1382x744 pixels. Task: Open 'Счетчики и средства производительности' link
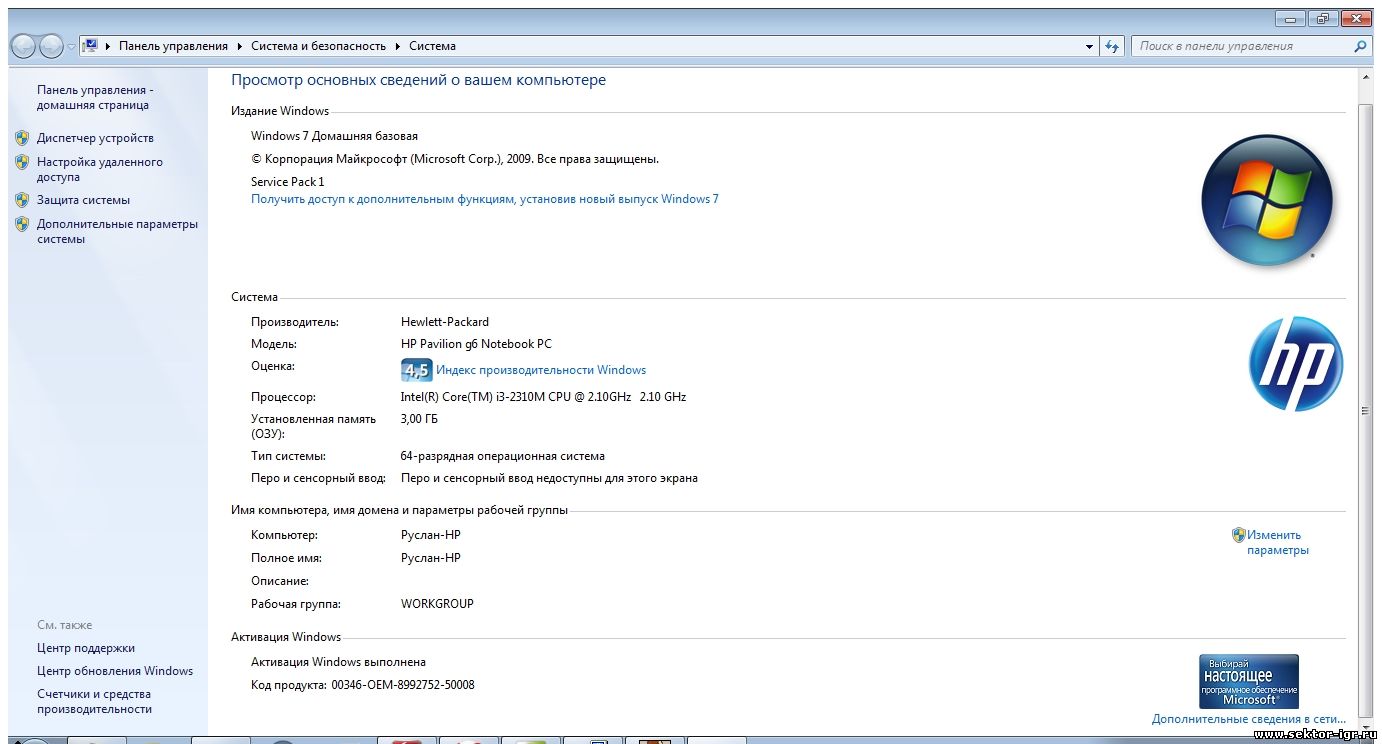coord(94,701)
